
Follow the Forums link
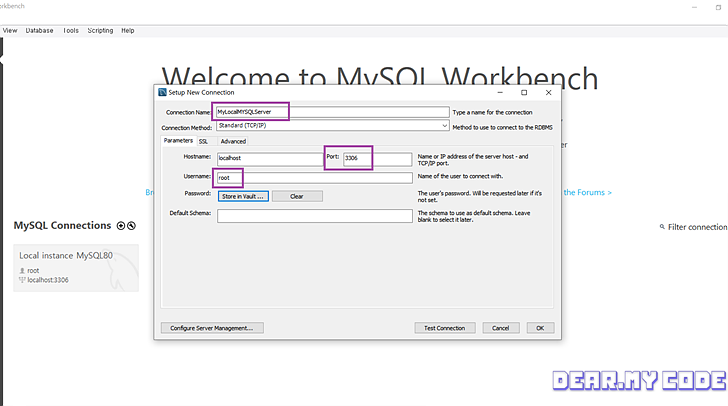(x=588, y=192)
